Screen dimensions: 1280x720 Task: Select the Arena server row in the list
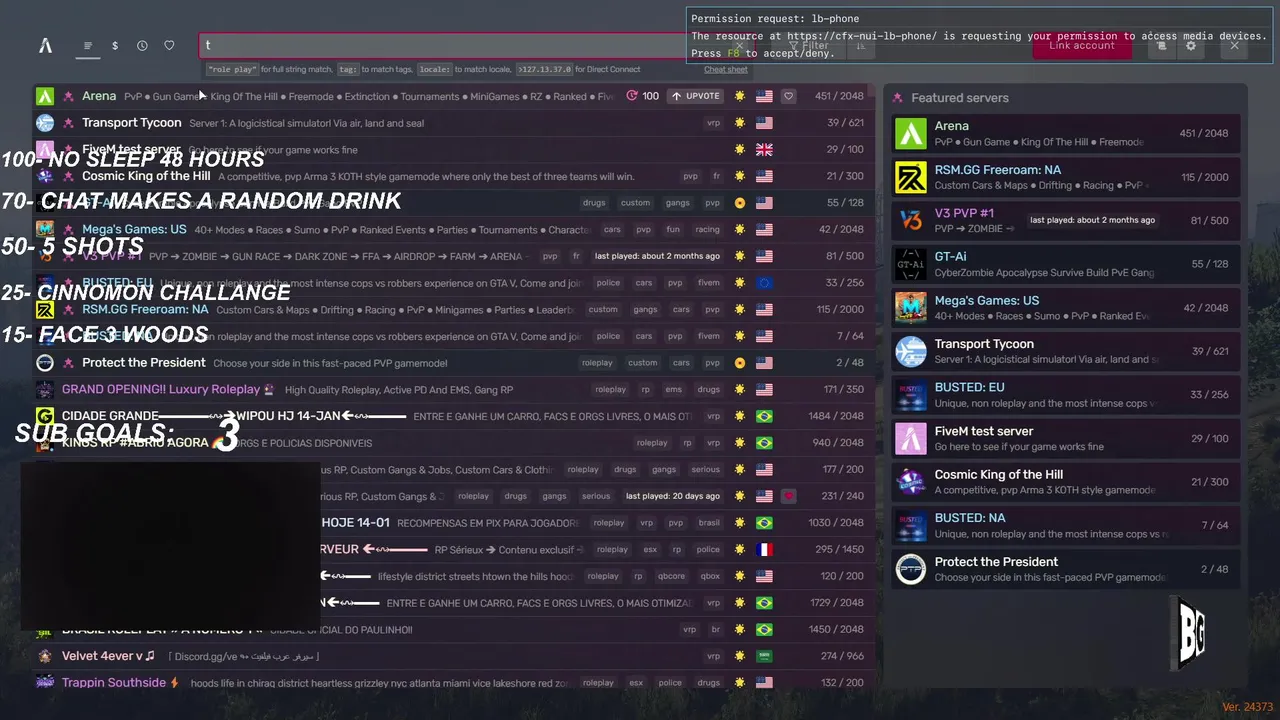(455, 96)
